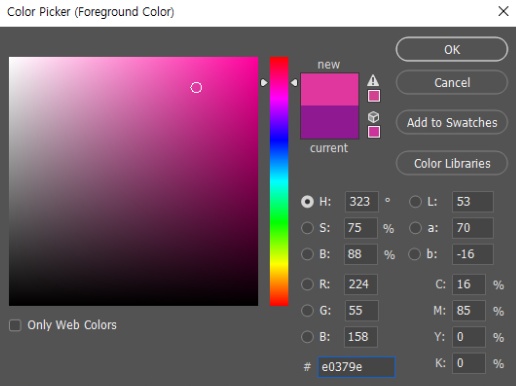516x386 pixels.
Task: Select the R red radio button
Action: click(307, 284)
